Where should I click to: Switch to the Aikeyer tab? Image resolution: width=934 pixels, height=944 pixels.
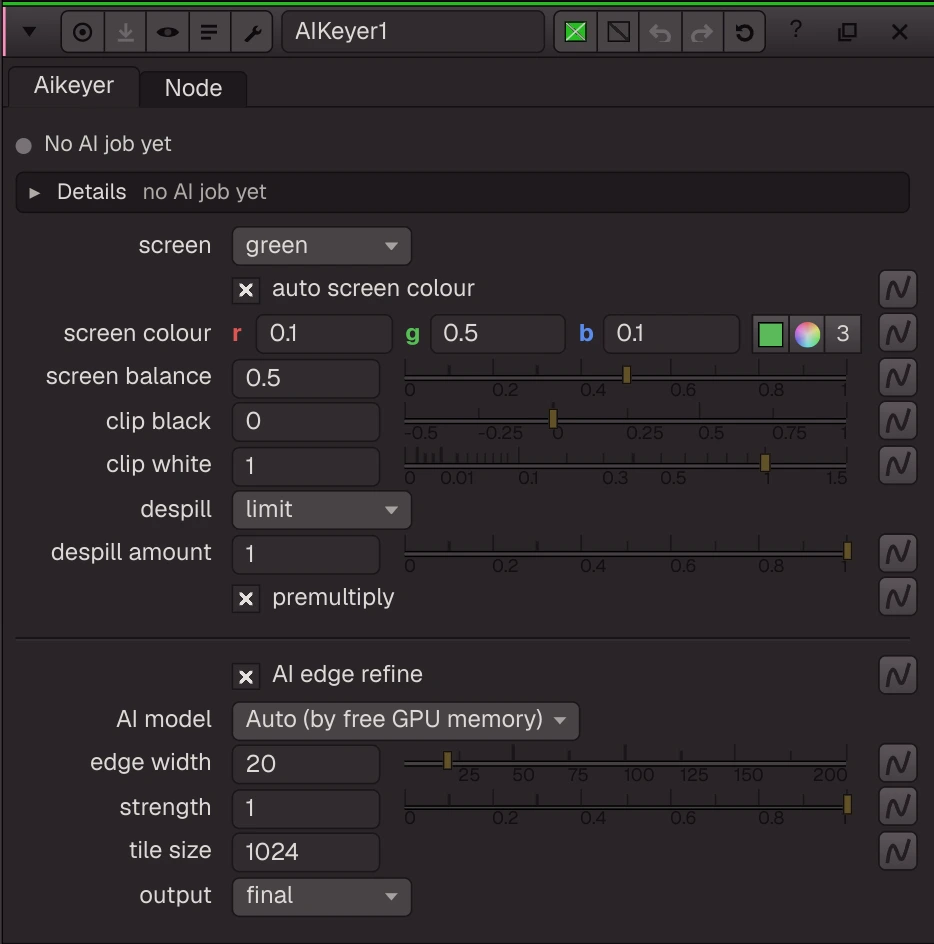click(x=73, y=86)
